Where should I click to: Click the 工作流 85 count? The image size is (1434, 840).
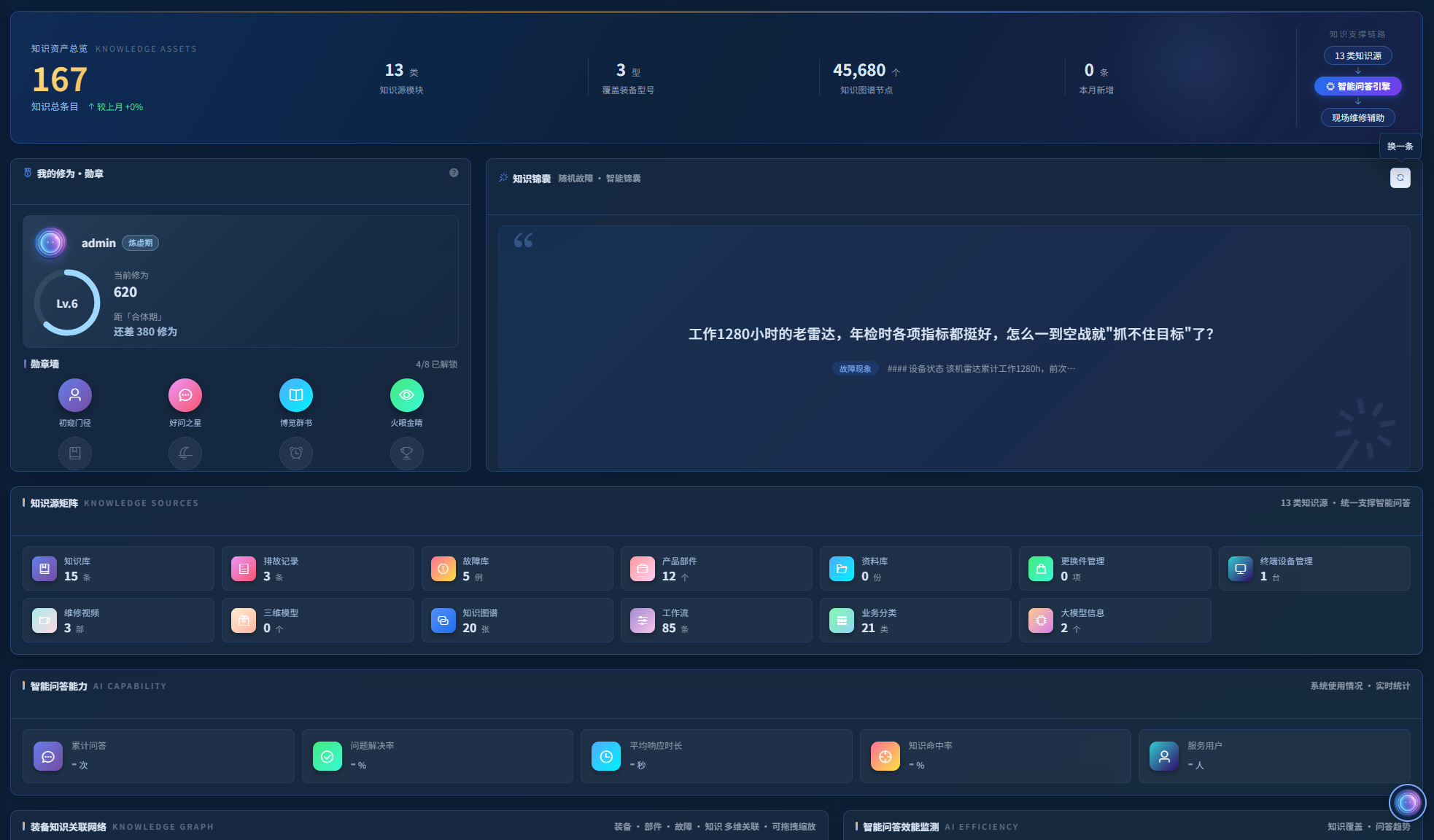(x=669, y=628)
